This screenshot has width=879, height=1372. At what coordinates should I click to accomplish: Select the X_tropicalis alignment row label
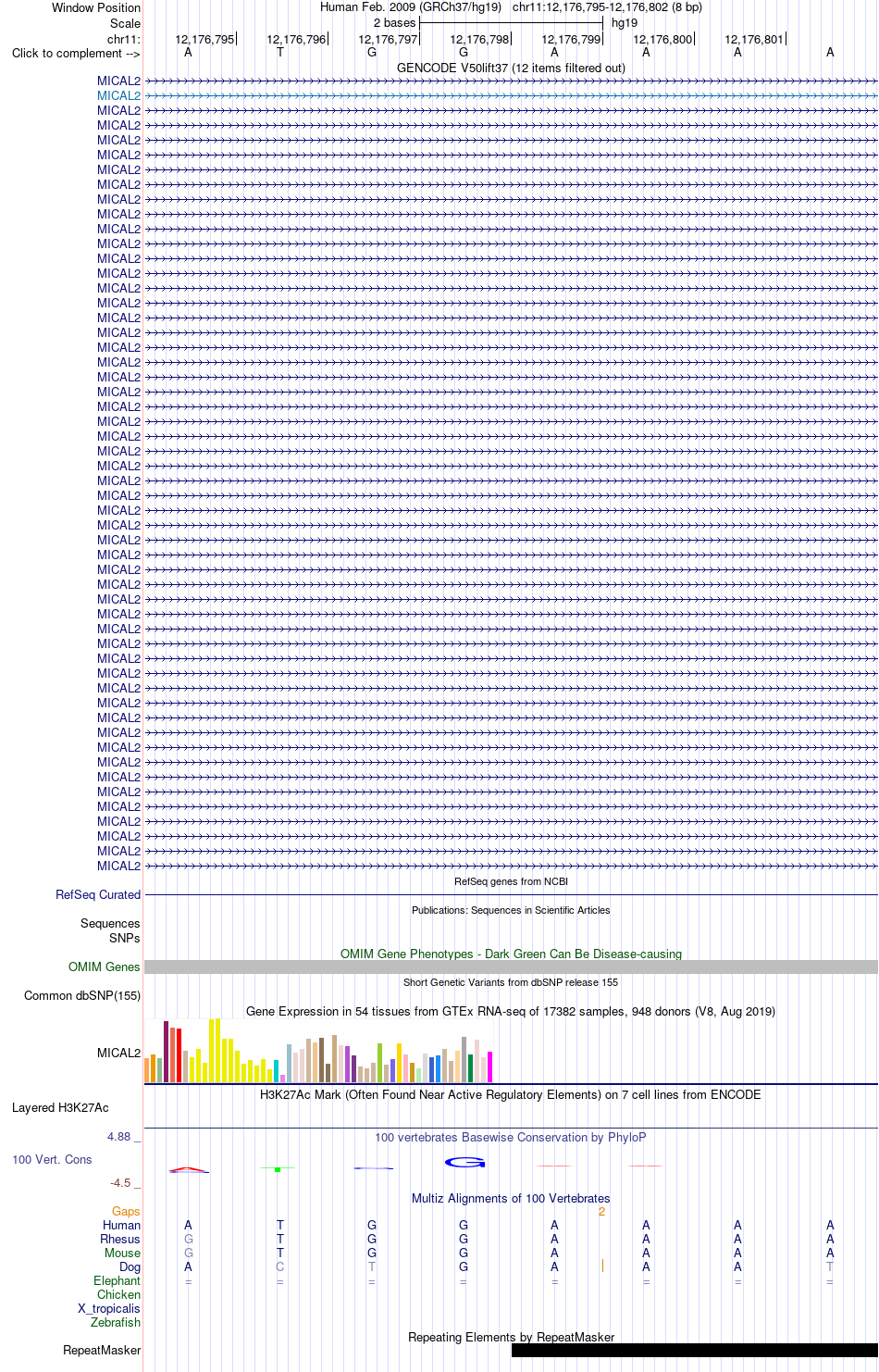point(109,1308)
